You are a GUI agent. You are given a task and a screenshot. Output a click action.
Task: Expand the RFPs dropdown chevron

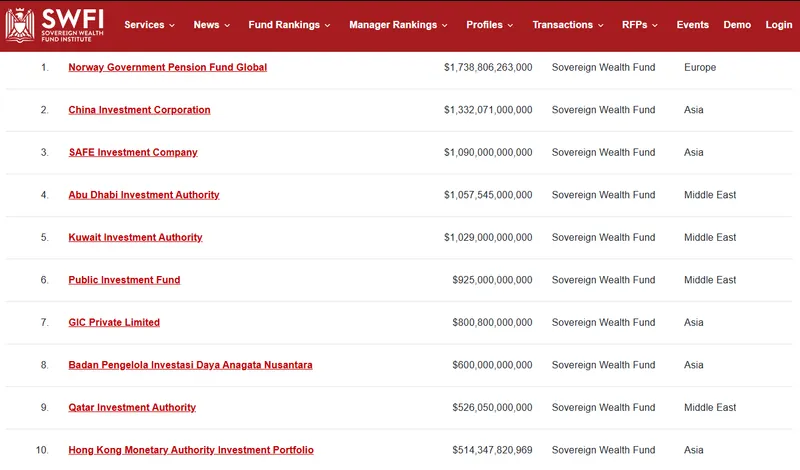[x=655, y=26]
